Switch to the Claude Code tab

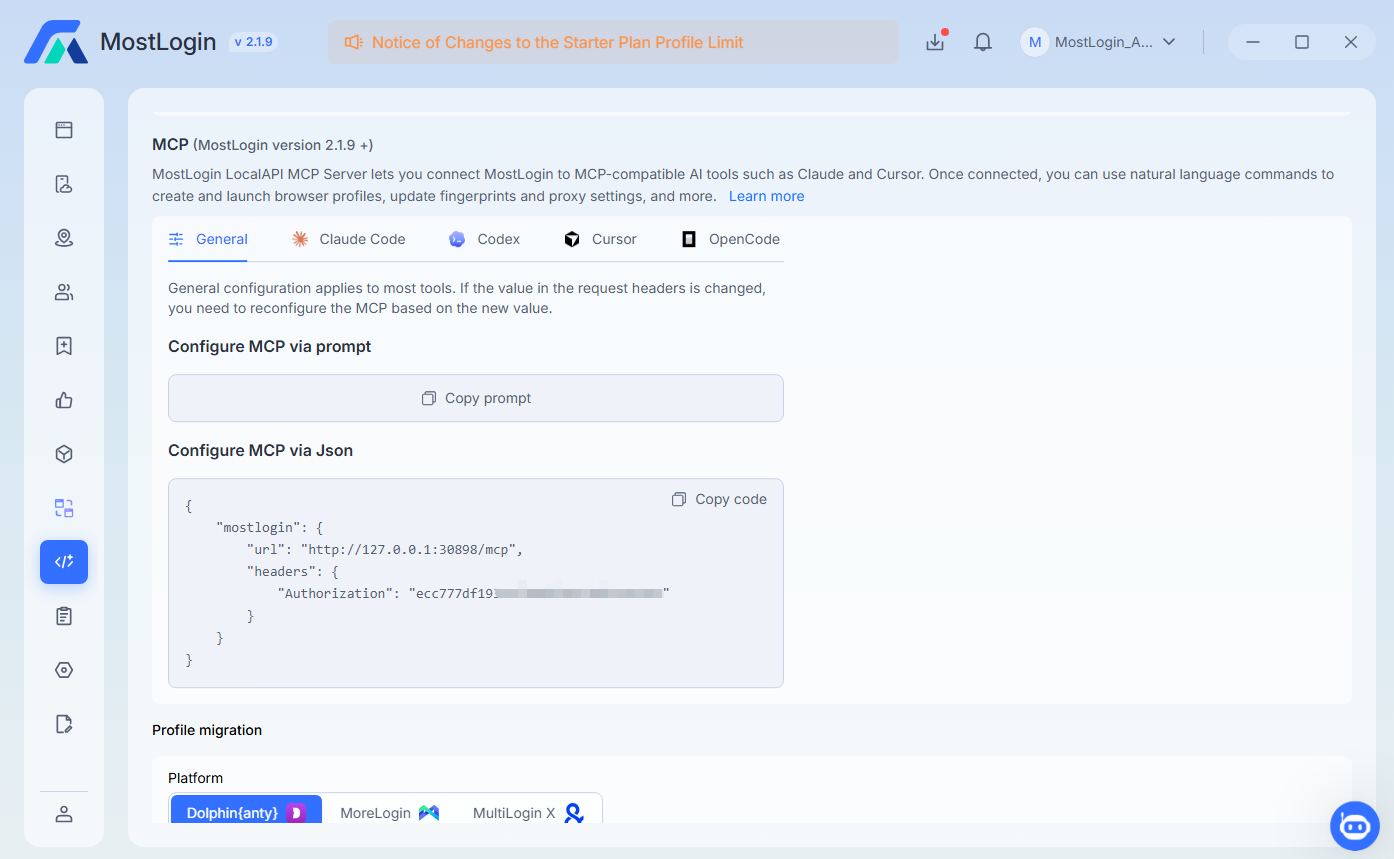click(x=349, y=239)
